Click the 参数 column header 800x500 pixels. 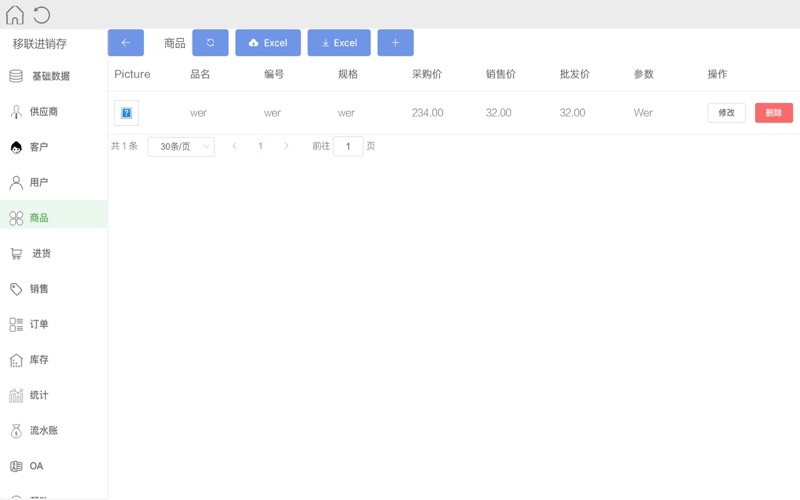coord(644,74)
